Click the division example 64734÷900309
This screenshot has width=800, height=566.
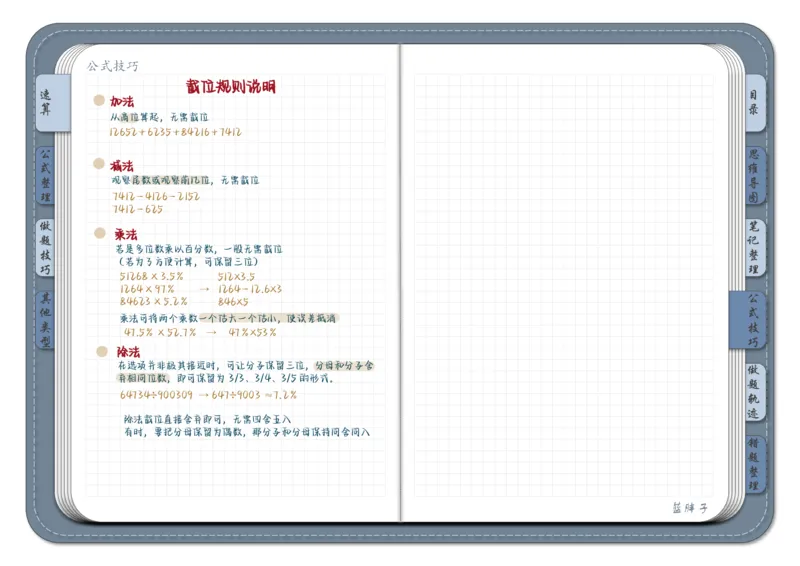[x=156, y=395]
